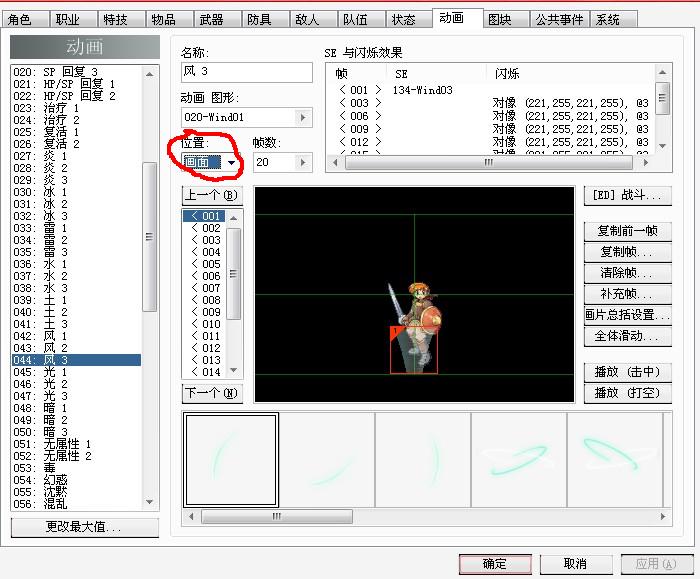Click the 清除帧 button
The image size is (700, 579).
tap(627, 273)
